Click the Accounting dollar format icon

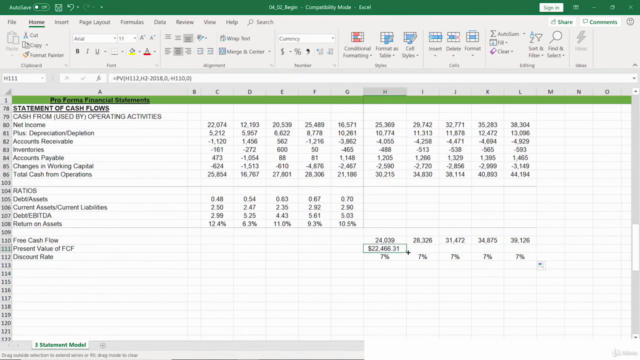[x=282, y=51]
